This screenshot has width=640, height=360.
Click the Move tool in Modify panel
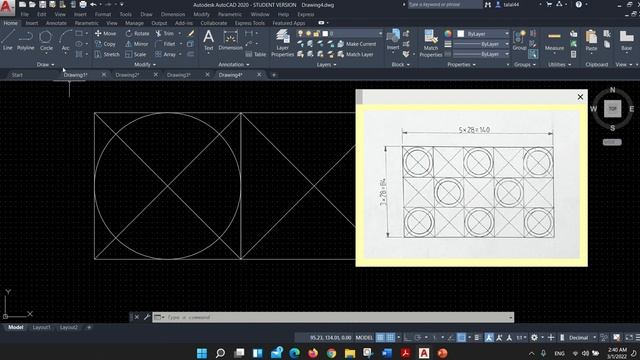[x=105, y=33]
